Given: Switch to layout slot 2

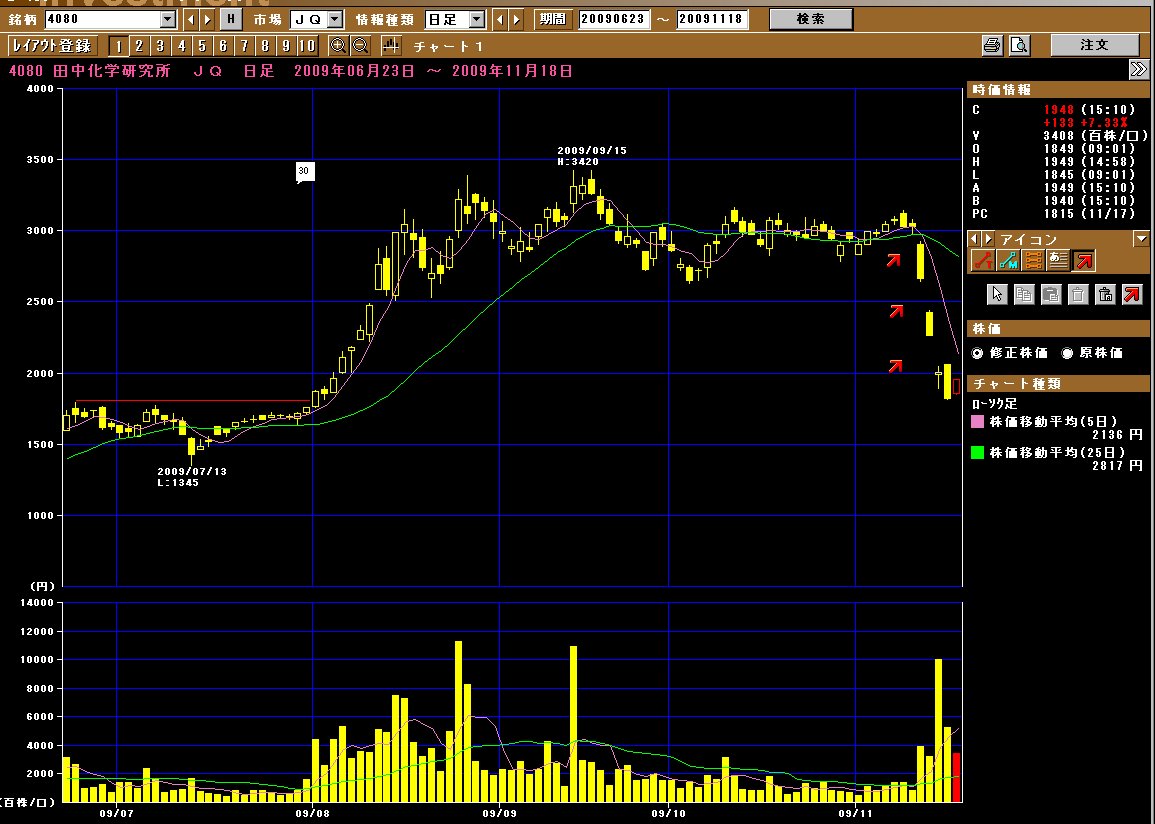Looking at the screenshot, I should [x=139, y=46].
